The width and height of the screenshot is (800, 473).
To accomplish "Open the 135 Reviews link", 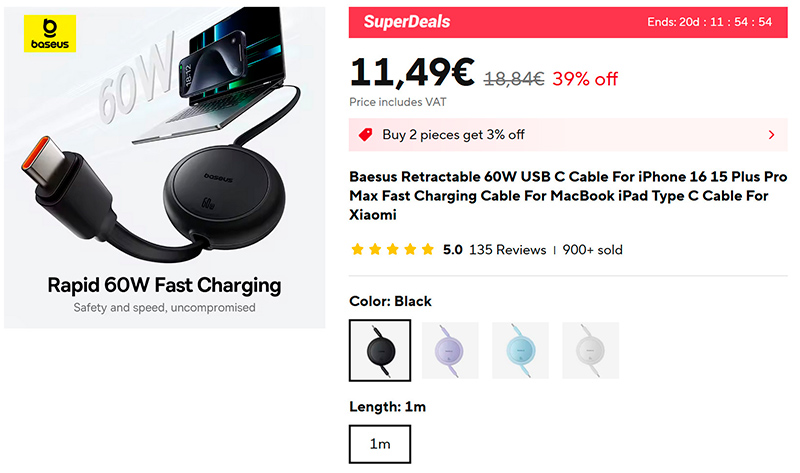I will pos(507,249).
